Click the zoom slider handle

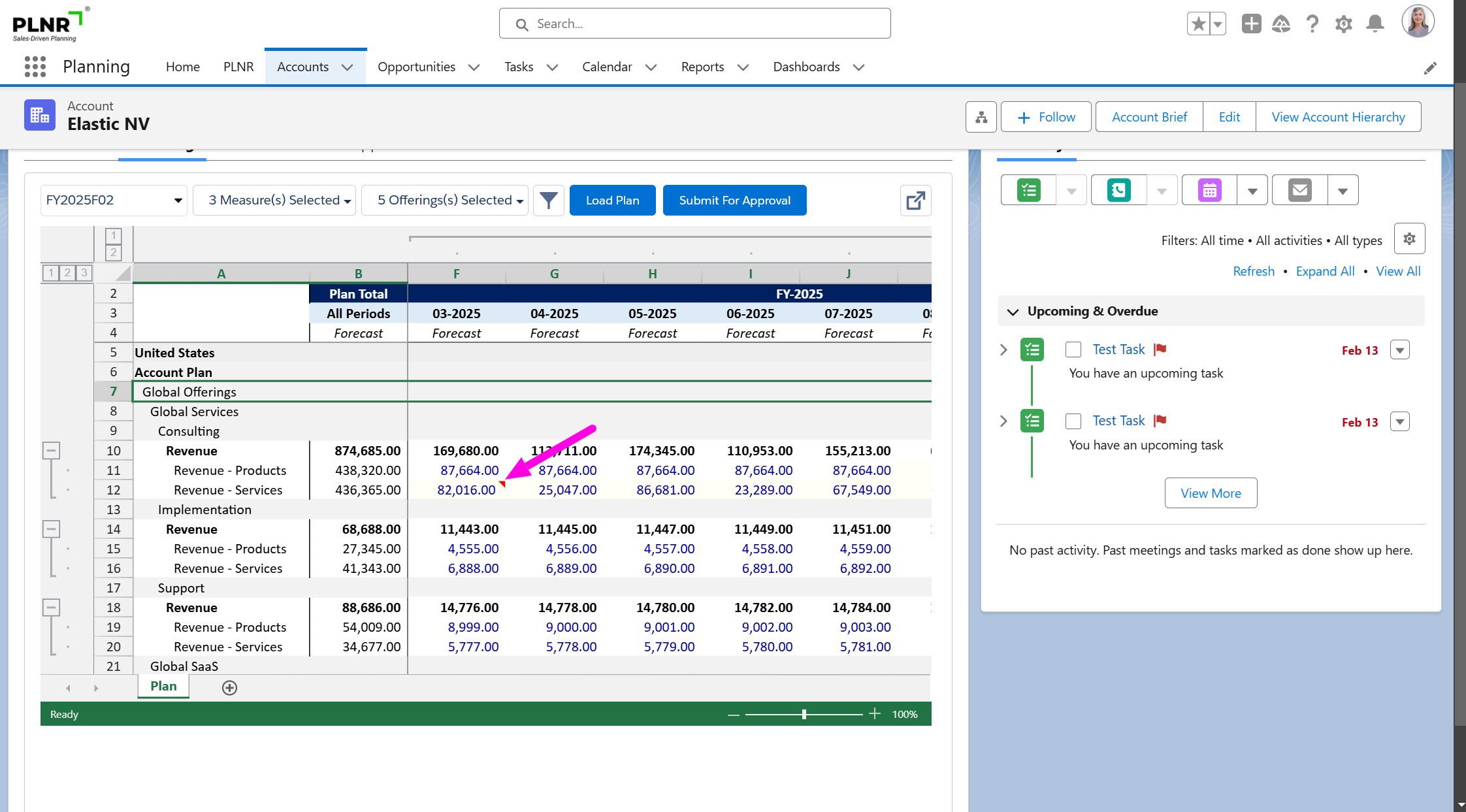(804, 714)
